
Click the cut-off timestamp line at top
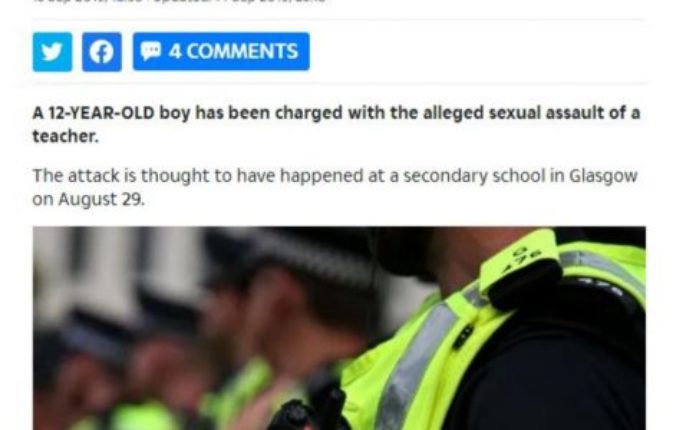pyautogui.click(x=180, y=2)
